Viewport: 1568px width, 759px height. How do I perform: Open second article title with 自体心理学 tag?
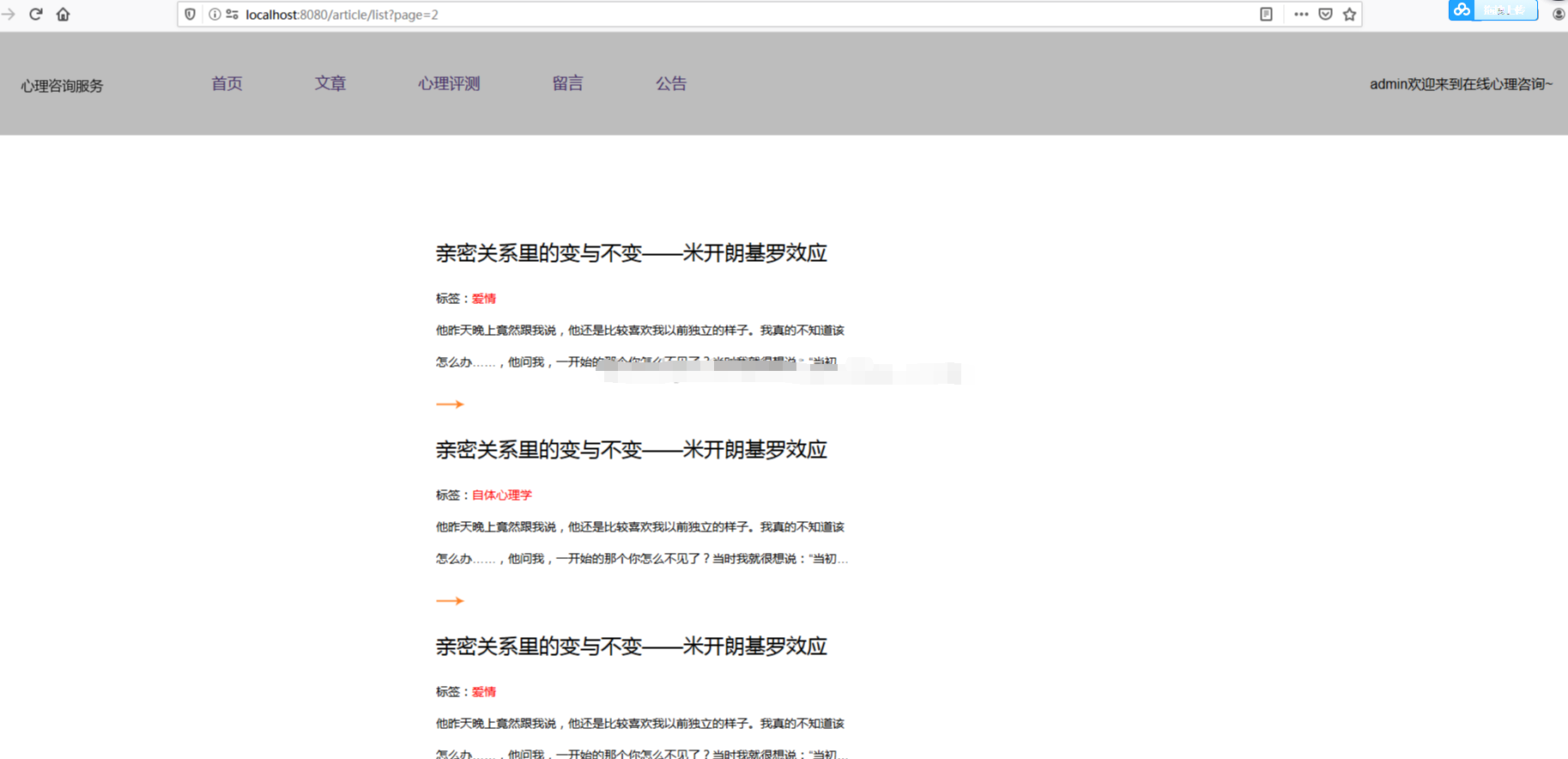[631, 450]
